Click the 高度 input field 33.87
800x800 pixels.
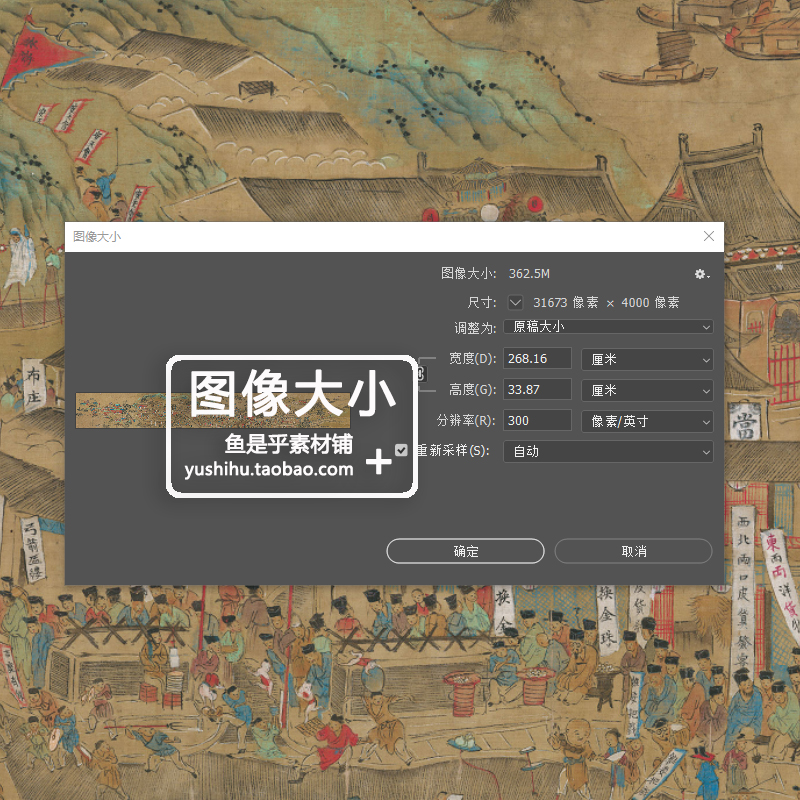pyautogui.click(x=537, y=390)
